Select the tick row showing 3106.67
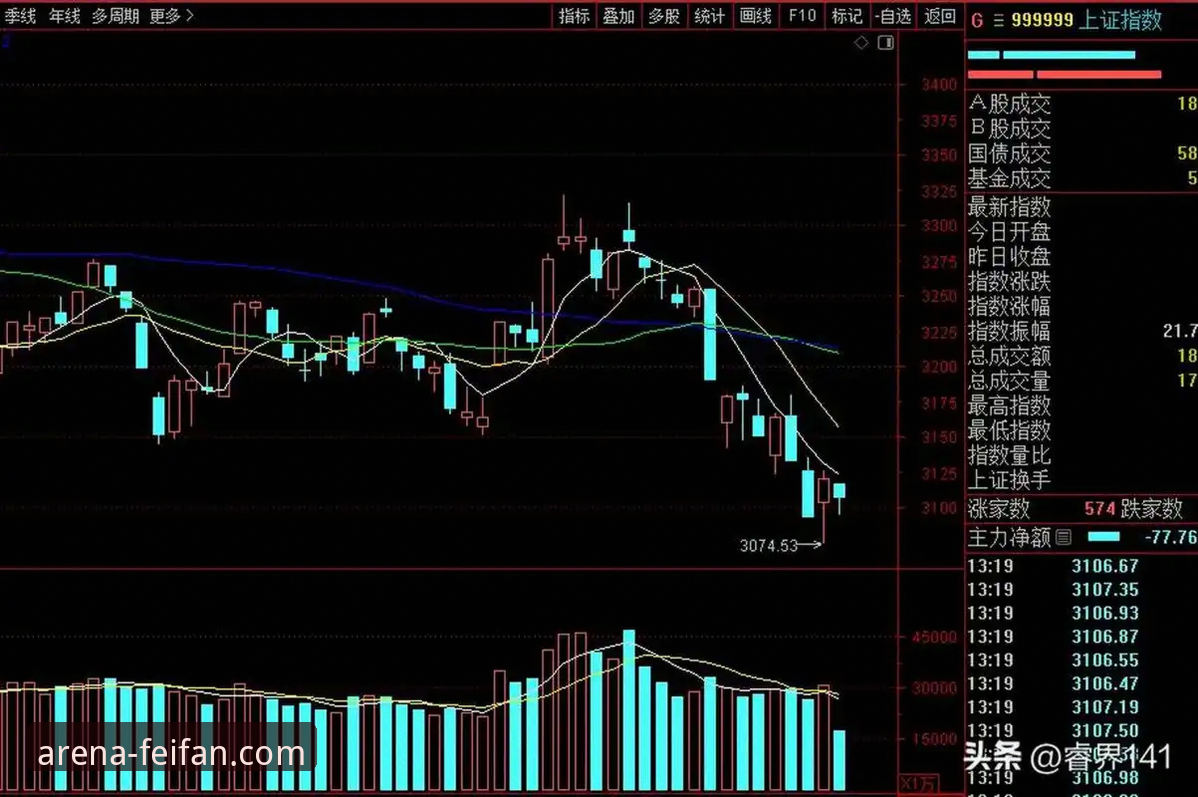The height and width of the screenshot is (797, 1198). 1081,566
